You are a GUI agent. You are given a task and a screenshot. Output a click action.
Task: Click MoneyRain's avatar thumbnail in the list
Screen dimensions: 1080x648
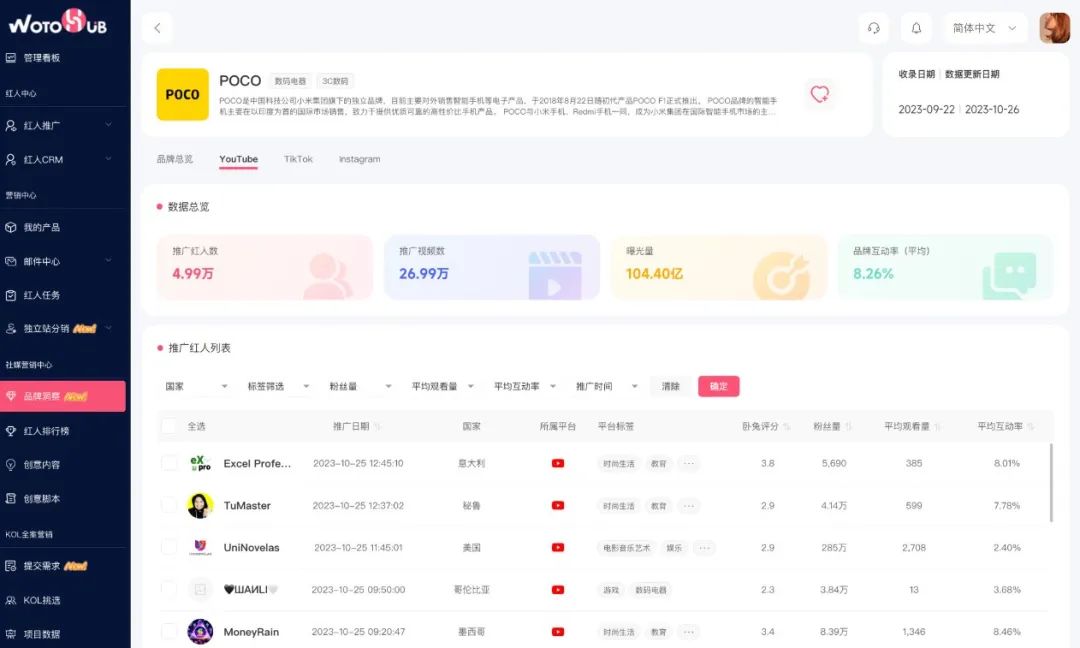pos(199,631)
